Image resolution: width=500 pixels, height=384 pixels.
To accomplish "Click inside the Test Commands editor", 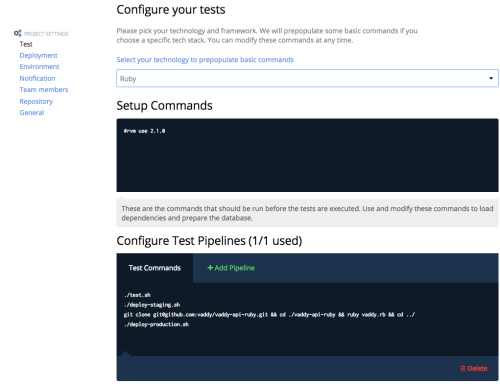I will pyautogui.click(x=307, y=319).
